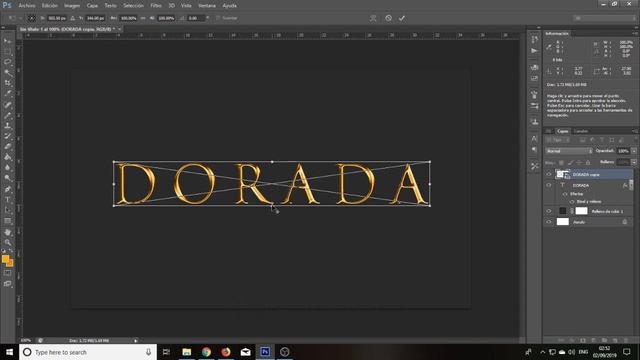Collapse DORADA layer effects arrow
Screen dimensions: 640x360
point(631,185)
